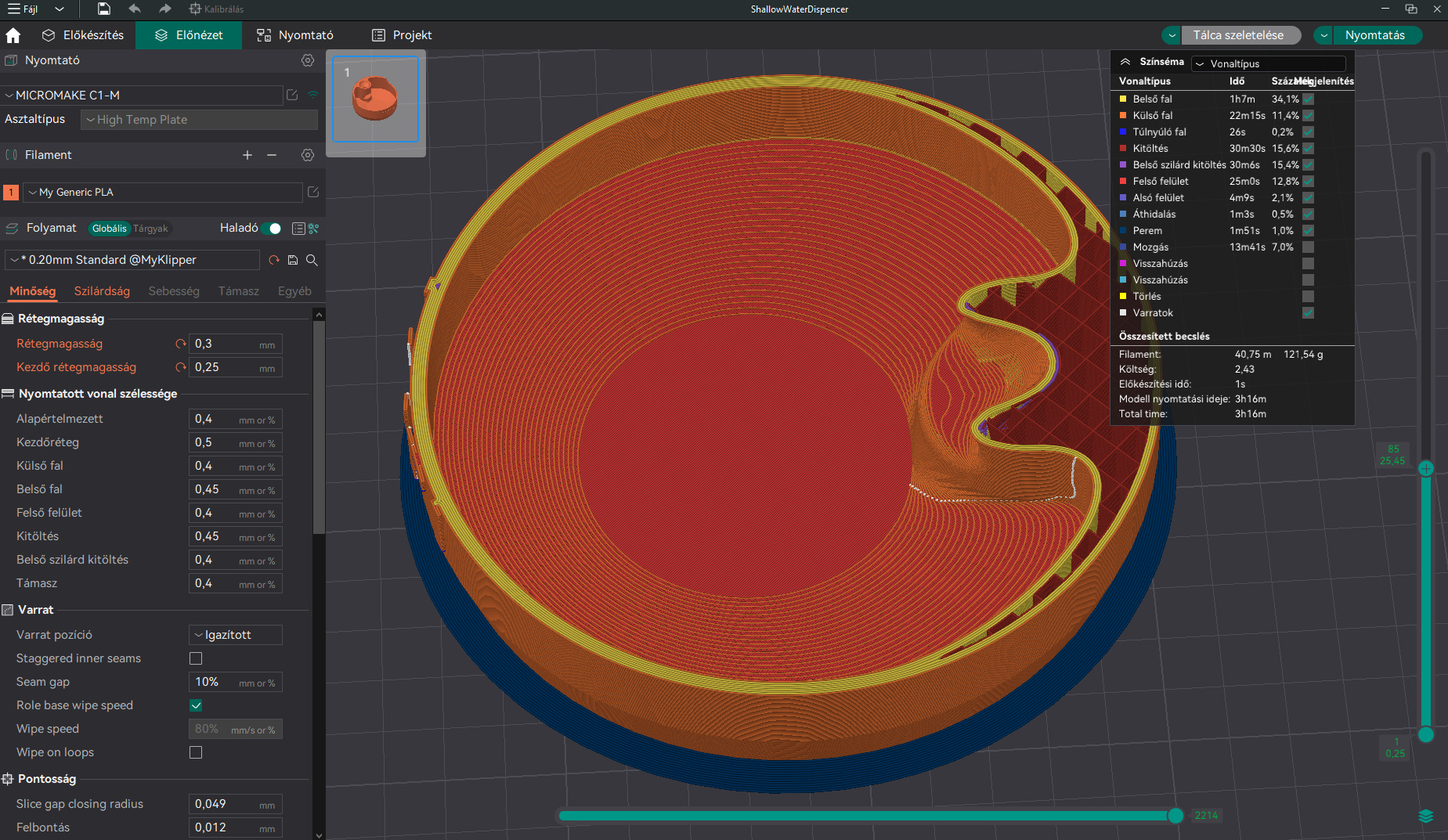Disable the Role base wipe speed checkbox

tap(195, 705)
